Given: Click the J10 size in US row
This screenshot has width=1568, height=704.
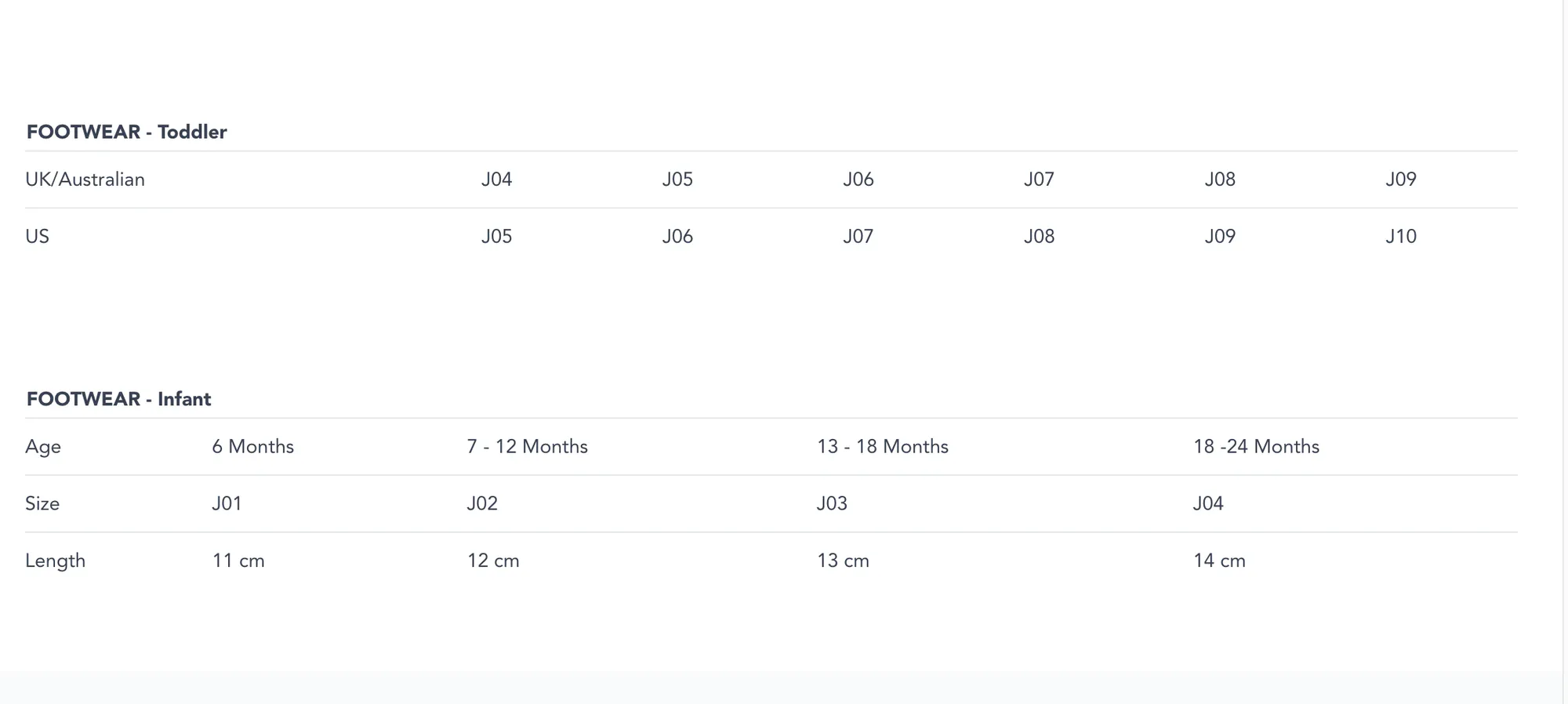Looking at the screenshot, I should pos(1400,237).
